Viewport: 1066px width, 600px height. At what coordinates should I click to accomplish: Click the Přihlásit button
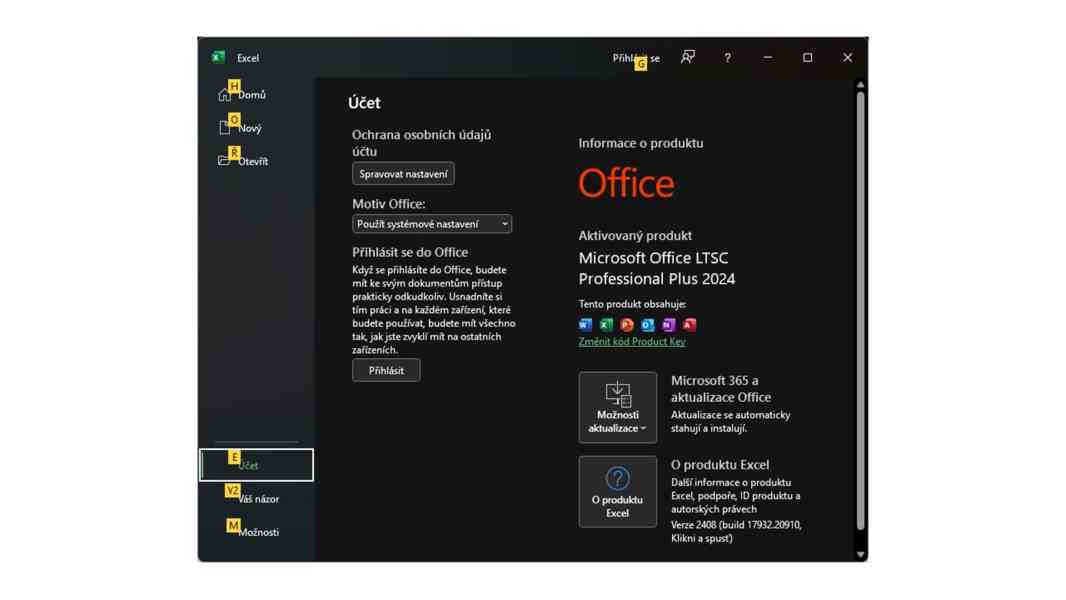386,370
